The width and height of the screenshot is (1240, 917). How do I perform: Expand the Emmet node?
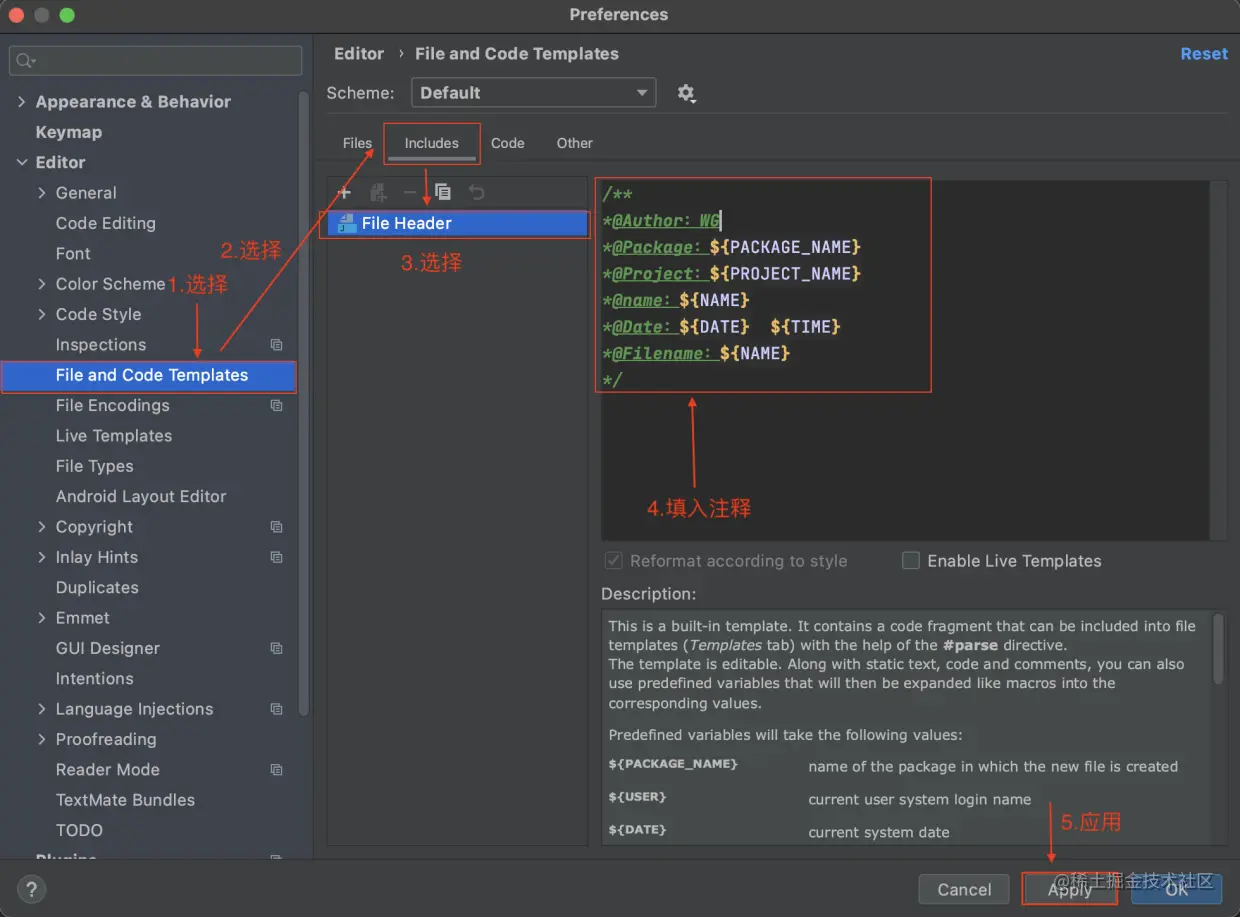click(42, 618)
